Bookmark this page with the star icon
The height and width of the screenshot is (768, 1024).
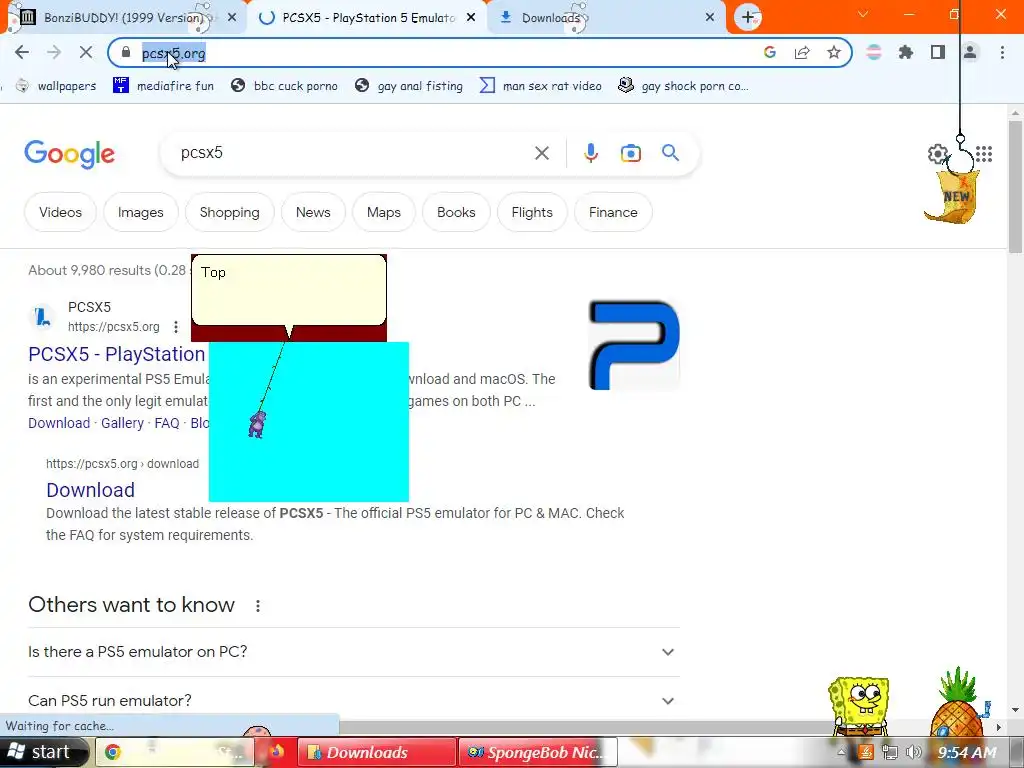834,52
